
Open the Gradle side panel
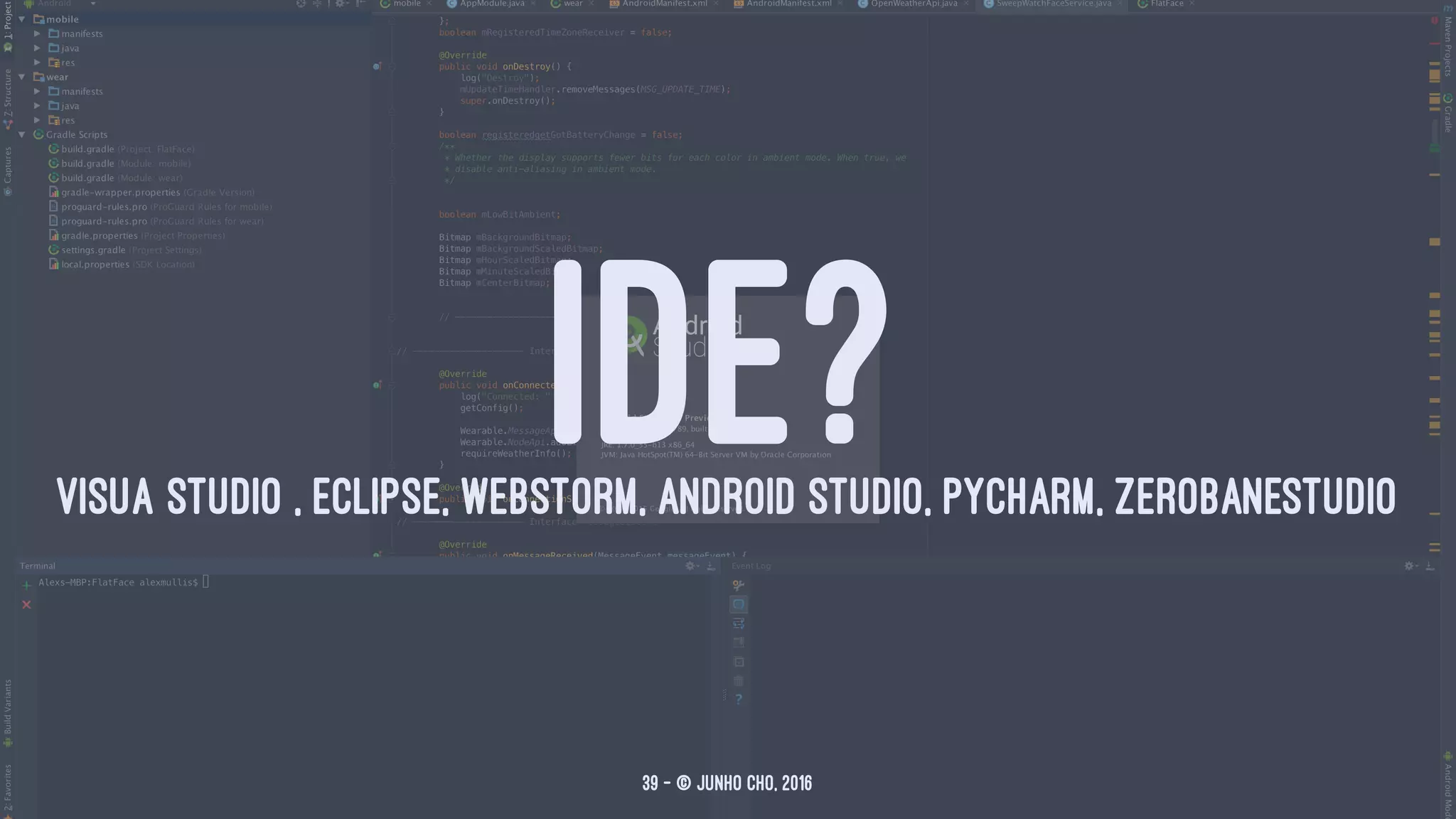[x=1448, y=113]
